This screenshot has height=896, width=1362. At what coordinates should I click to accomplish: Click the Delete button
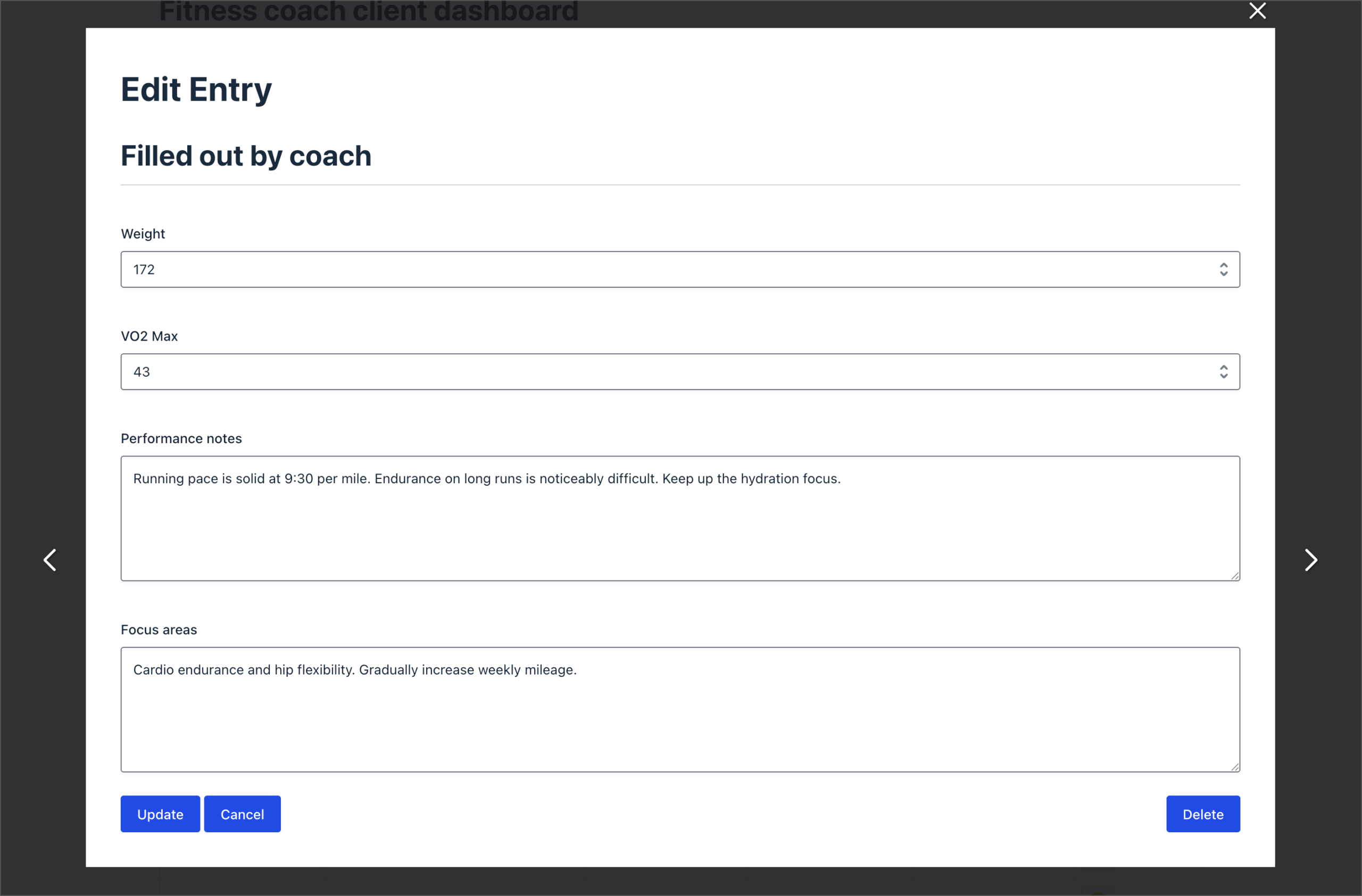point(1203,814)
